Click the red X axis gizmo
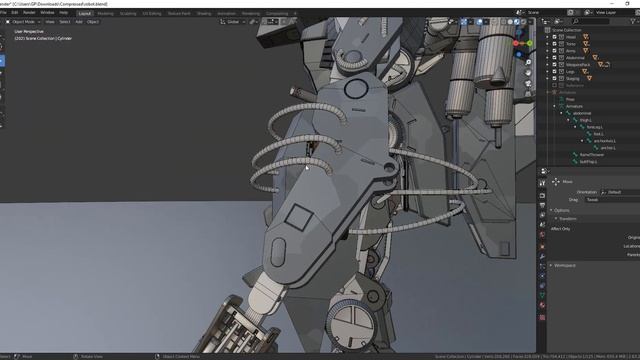 tap(516, 43)
